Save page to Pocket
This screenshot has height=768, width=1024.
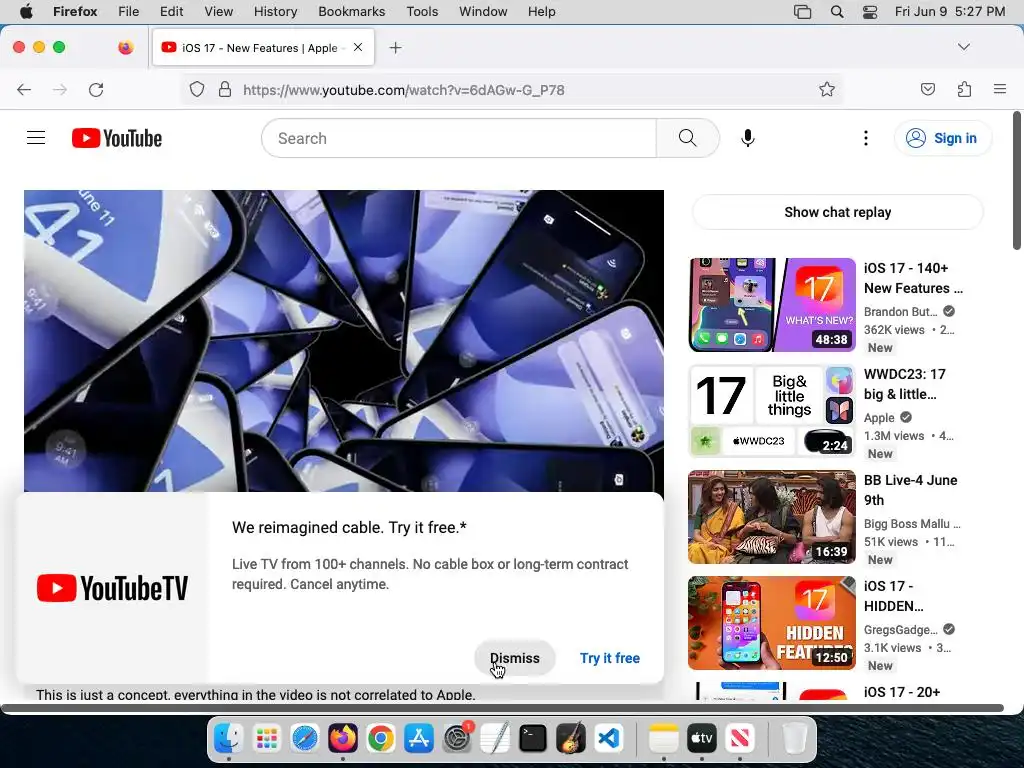[927, 89]
